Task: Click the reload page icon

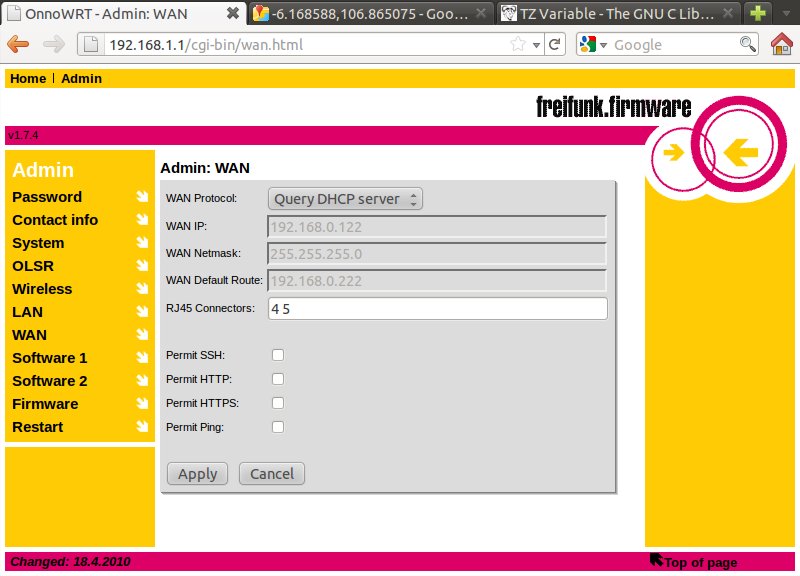Action: pyautogui.click(x=555, y=45)
